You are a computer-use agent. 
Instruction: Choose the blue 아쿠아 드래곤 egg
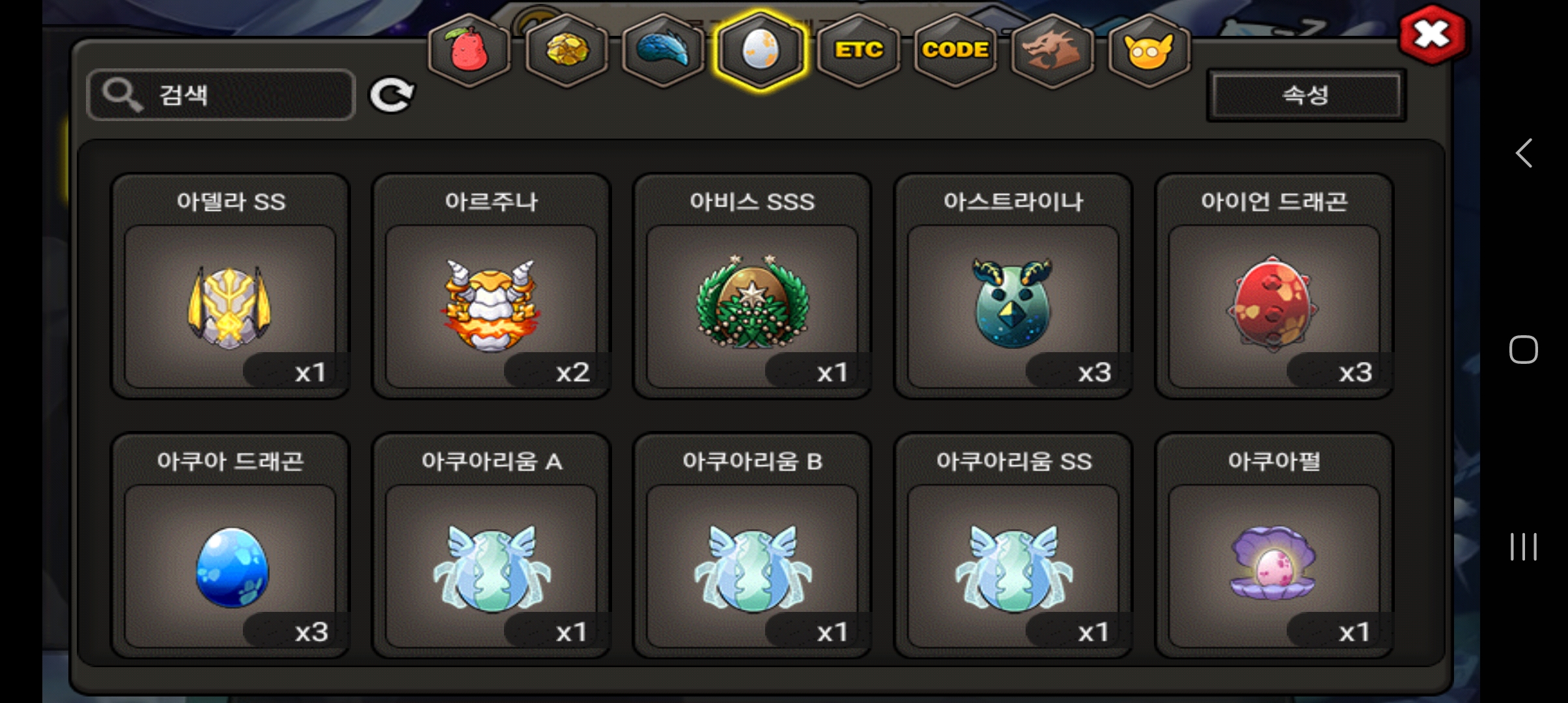coord(231,545)
